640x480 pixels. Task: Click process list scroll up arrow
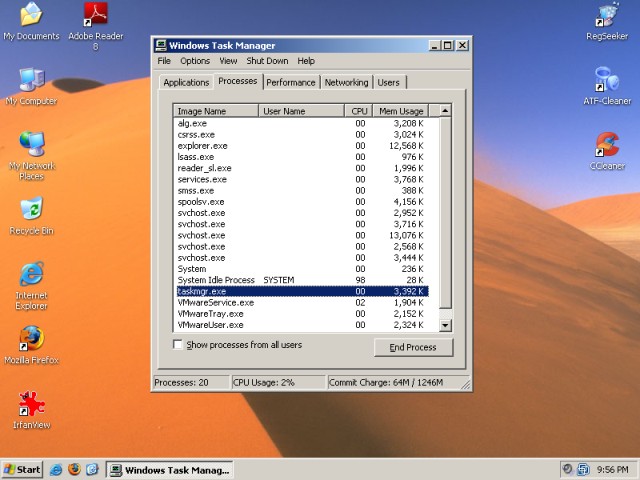tap(445, 110)
